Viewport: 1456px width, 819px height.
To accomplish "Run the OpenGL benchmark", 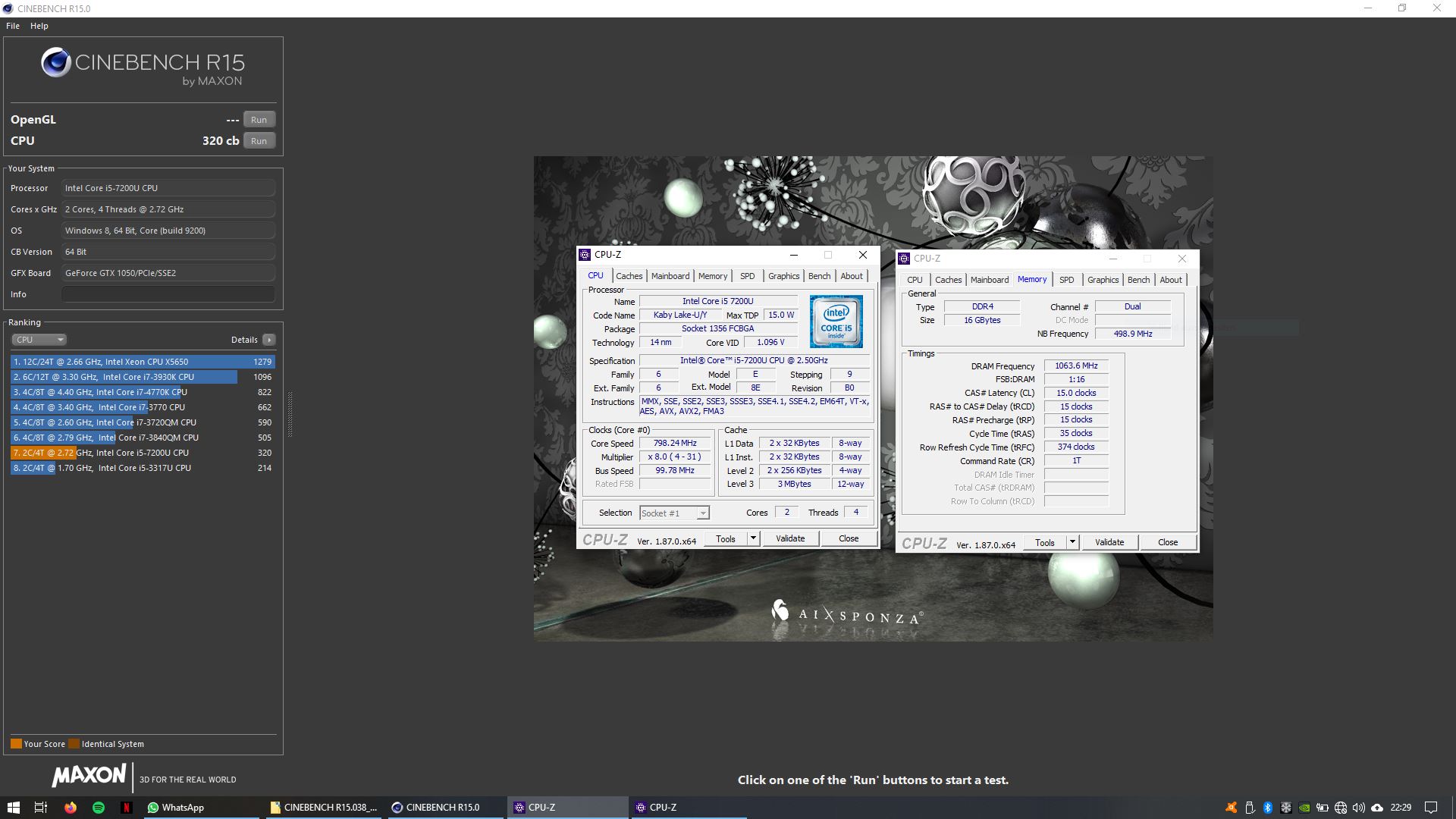I will (x=259, y=120).
